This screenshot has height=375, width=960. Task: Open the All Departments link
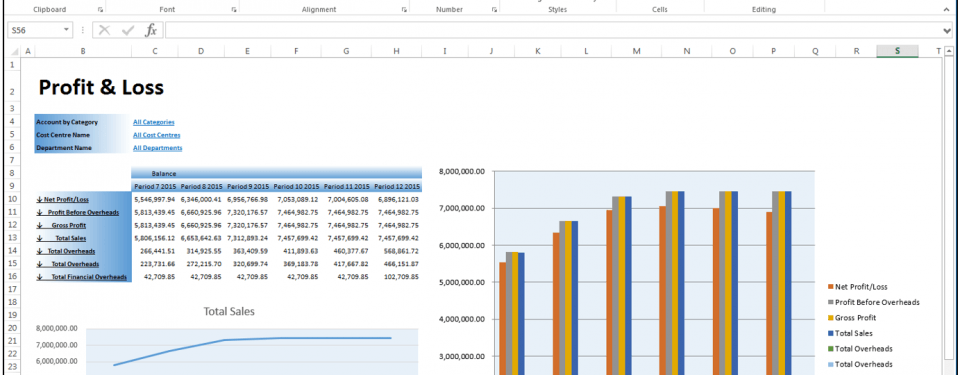point(157,148)
